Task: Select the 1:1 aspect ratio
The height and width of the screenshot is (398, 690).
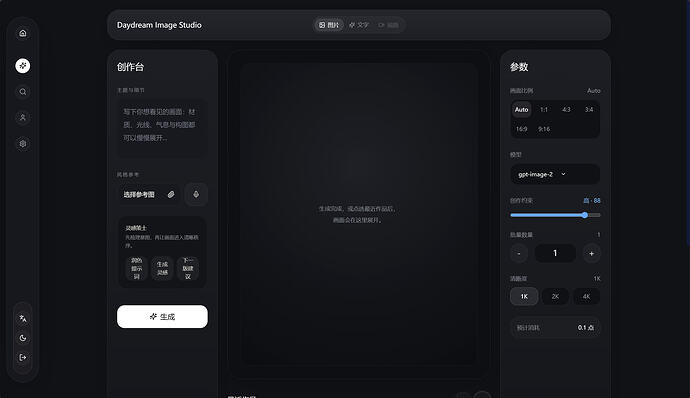Action: pyautogui.click(x=544, y=110)
